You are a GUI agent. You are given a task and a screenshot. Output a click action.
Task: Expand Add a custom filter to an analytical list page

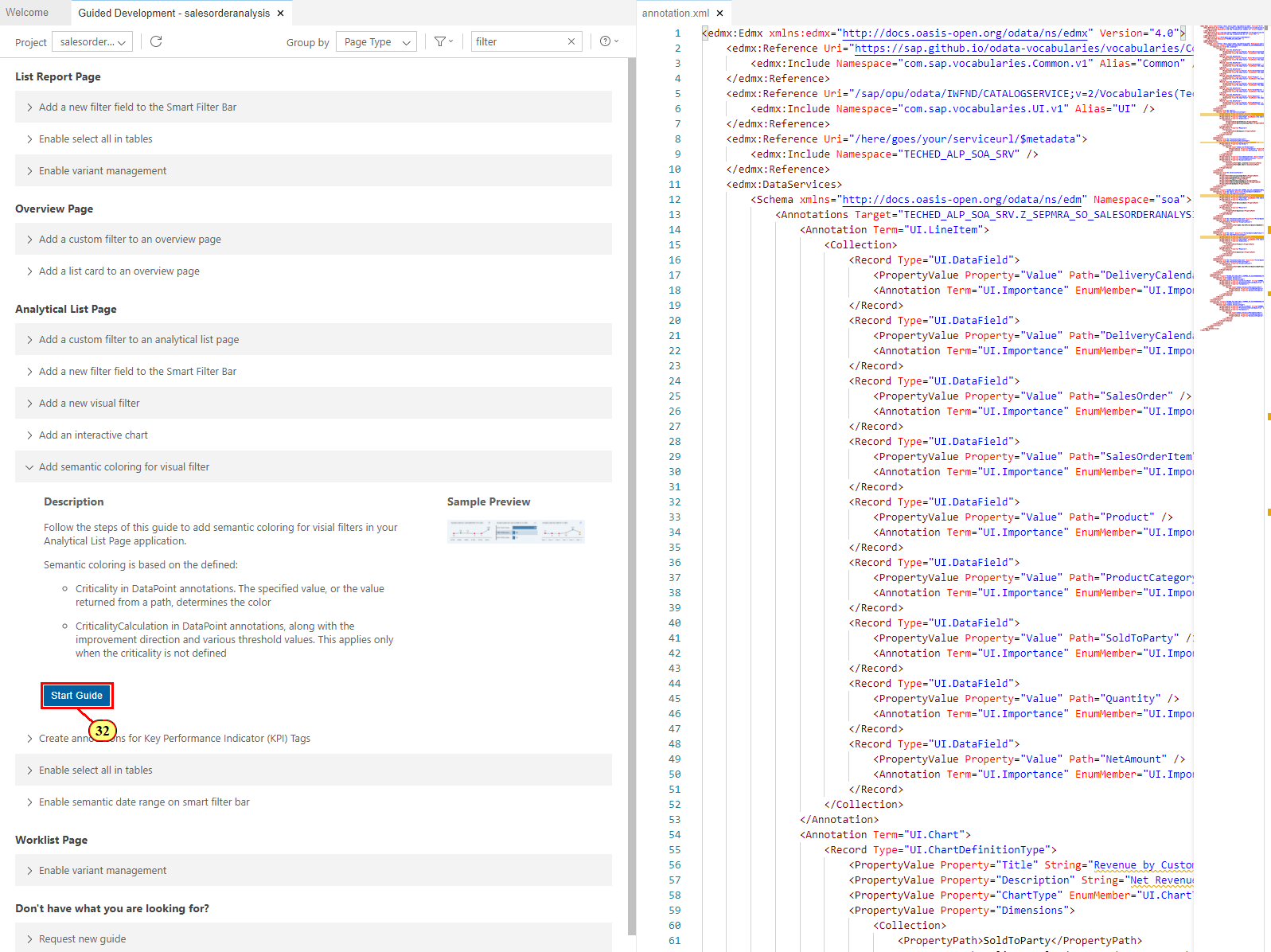point(314,339)
